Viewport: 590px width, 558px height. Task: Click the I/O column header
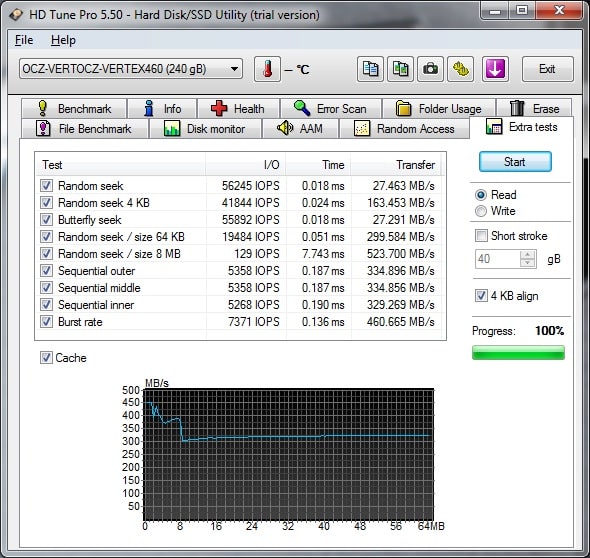coord(245,165)
